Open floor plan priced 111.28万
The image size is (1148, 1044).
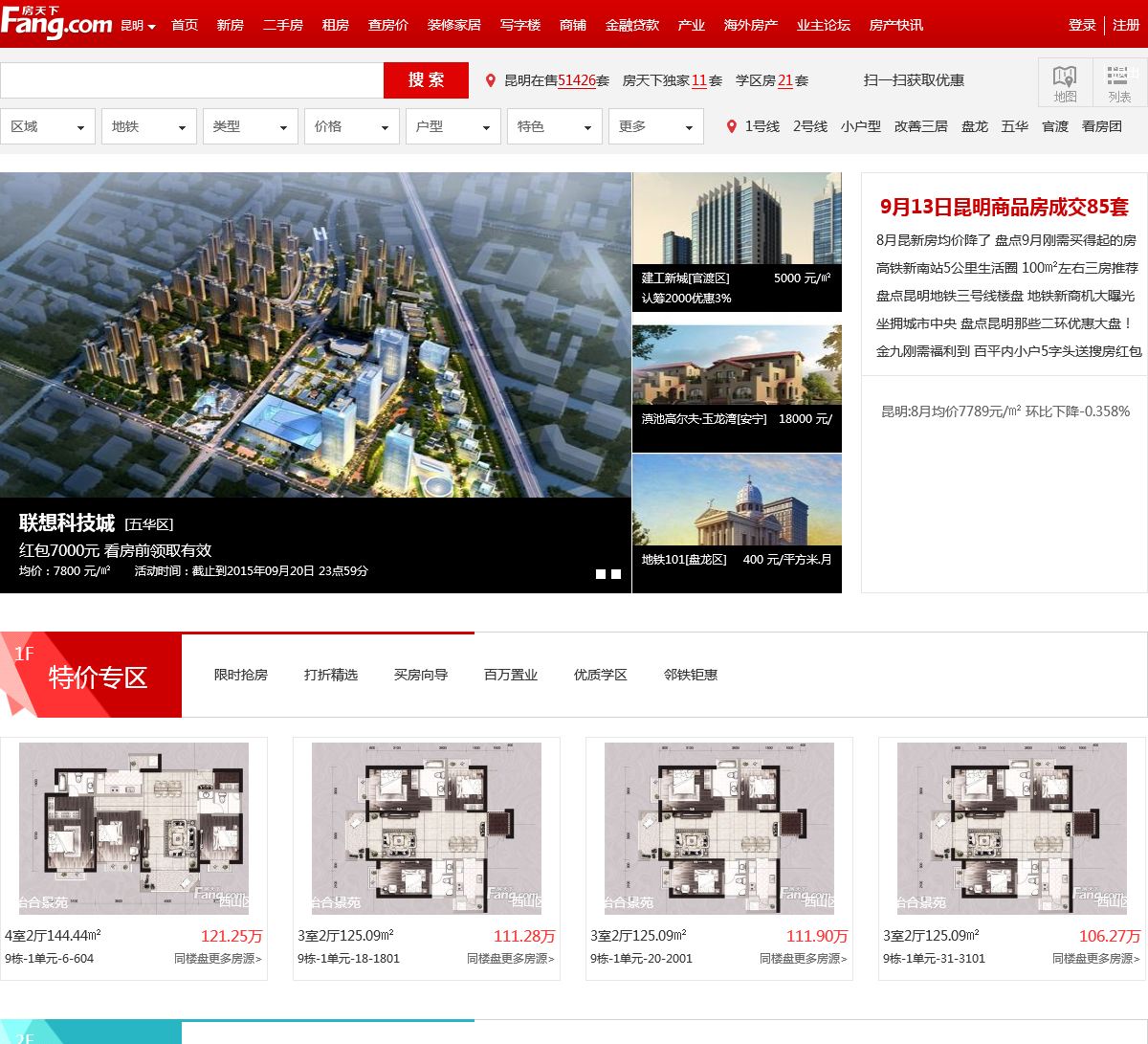click(427, 829)
